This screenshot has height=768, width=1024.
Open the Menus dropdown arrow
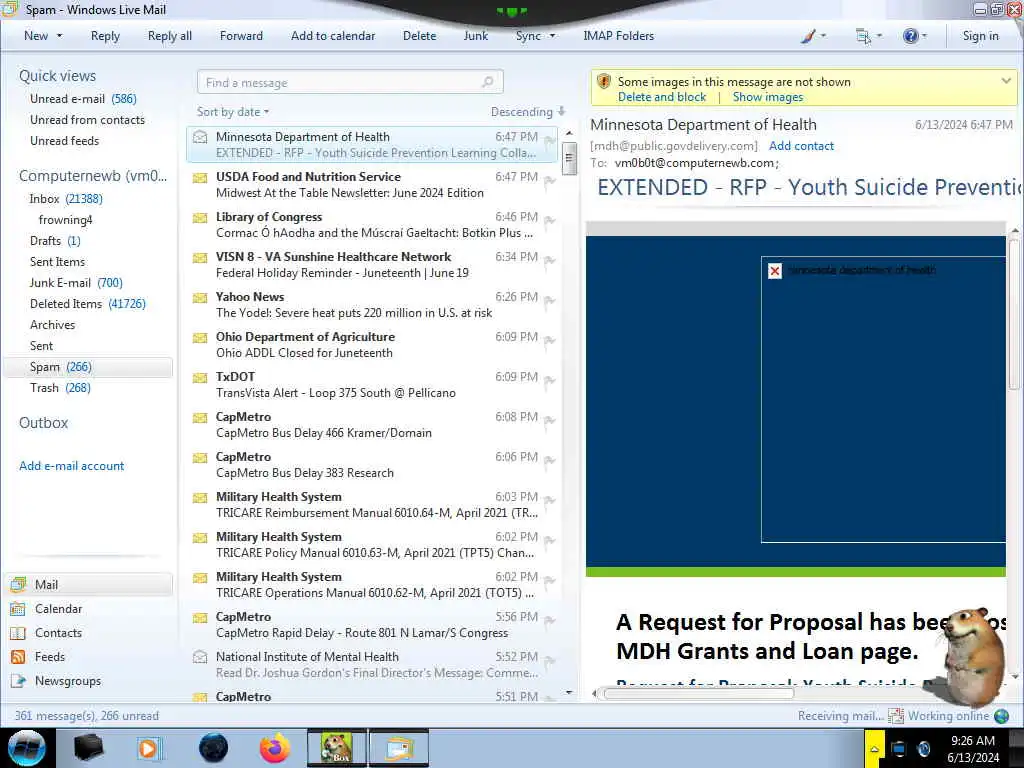tap(879, 36)
